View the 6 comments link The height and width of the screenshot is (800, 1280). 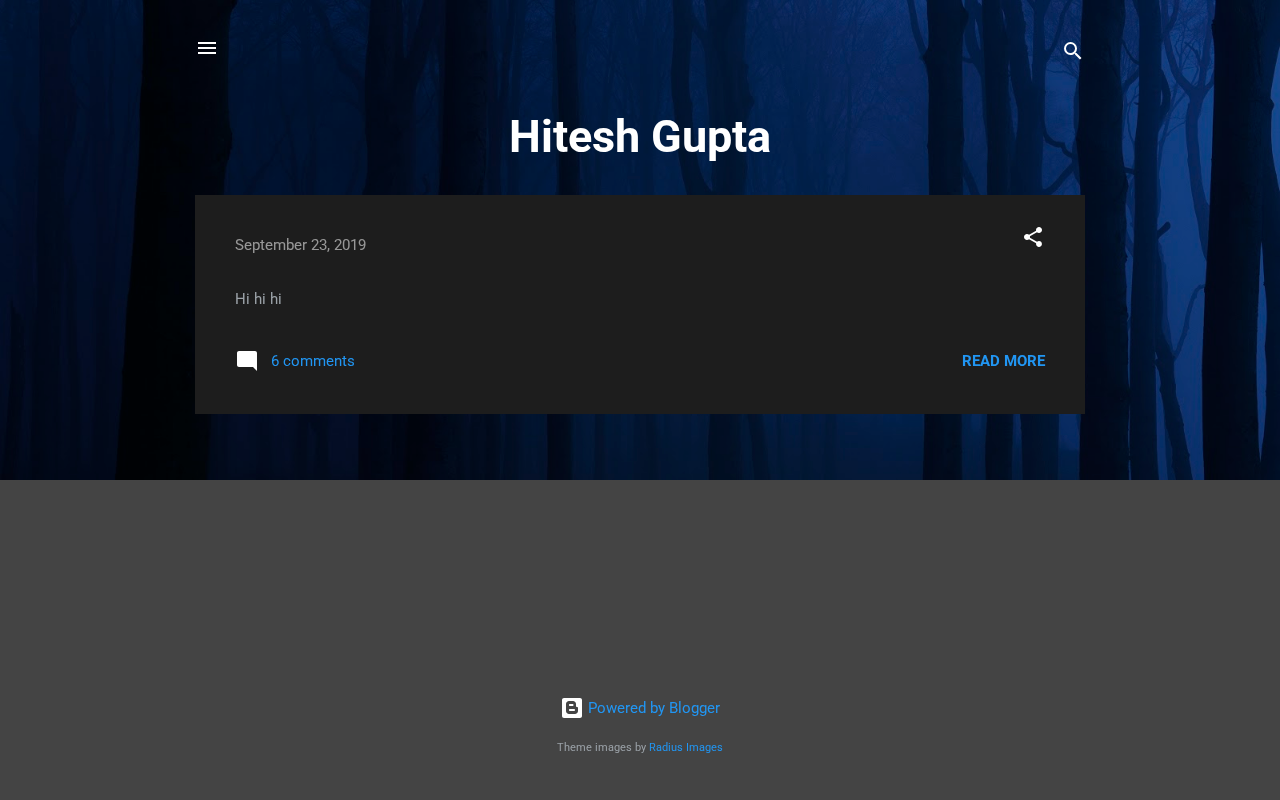[x=313, y=361]
